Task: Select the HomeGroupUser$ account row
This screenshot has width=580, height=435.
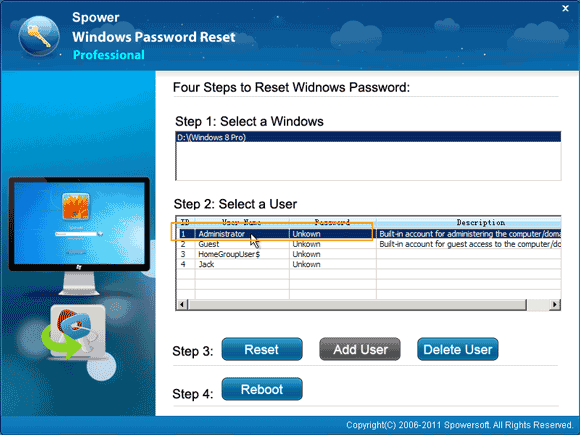Action: (369, 254)
